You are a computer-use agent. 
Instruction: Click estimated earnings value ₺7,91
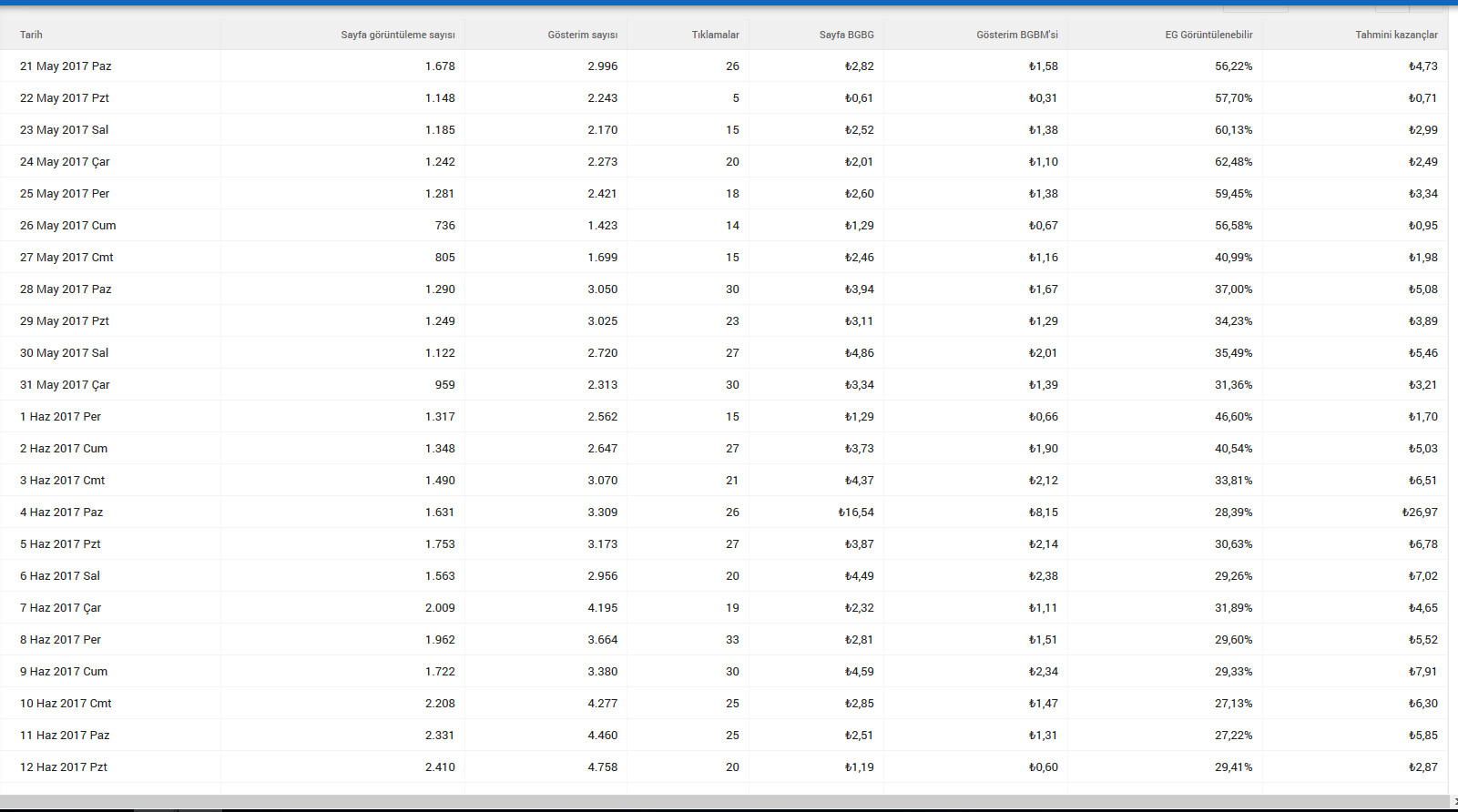[x=1423, y=672]
